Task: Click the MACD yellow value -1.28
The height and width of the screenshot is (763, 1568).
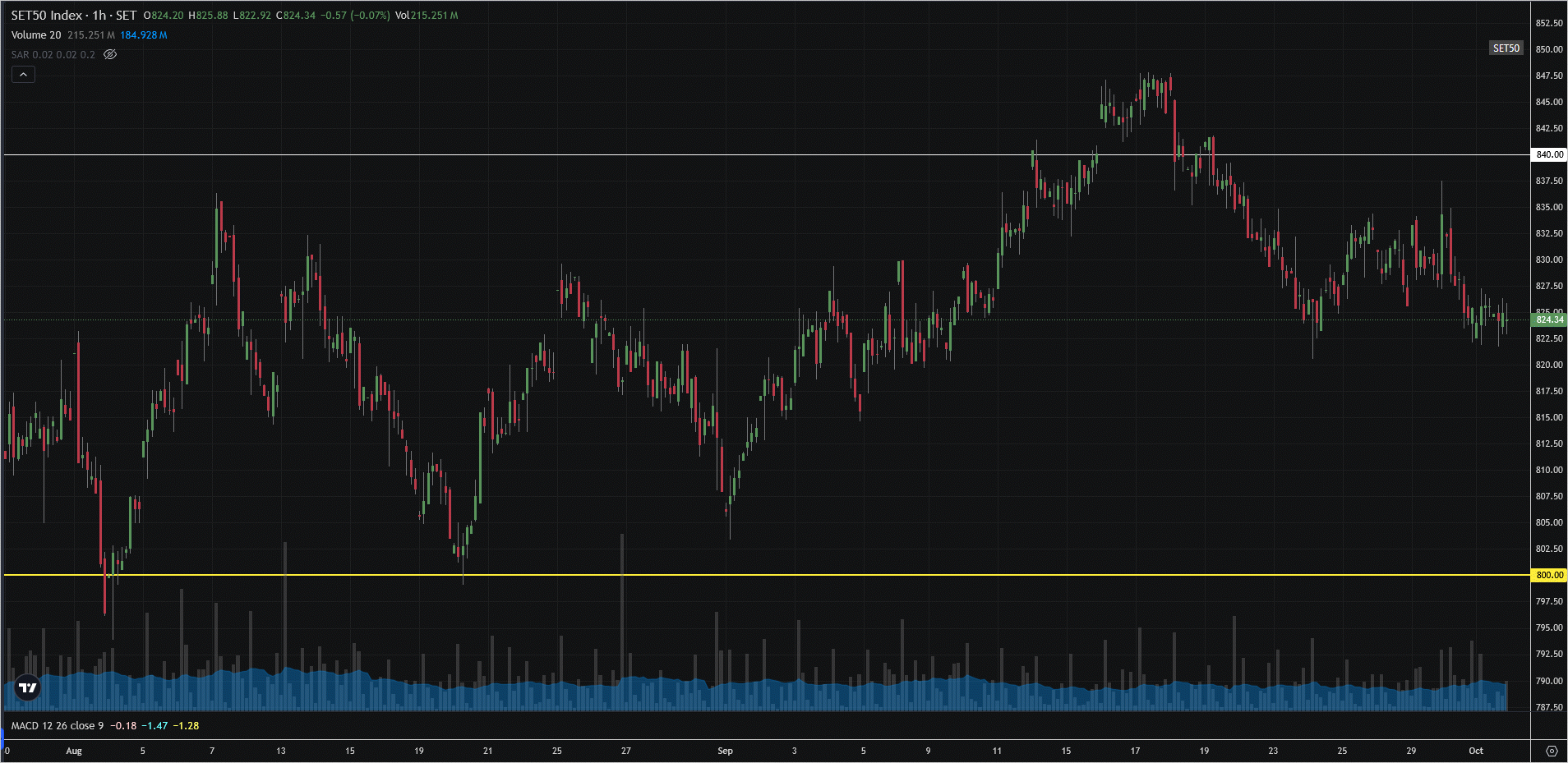Action: click(187, 726)
